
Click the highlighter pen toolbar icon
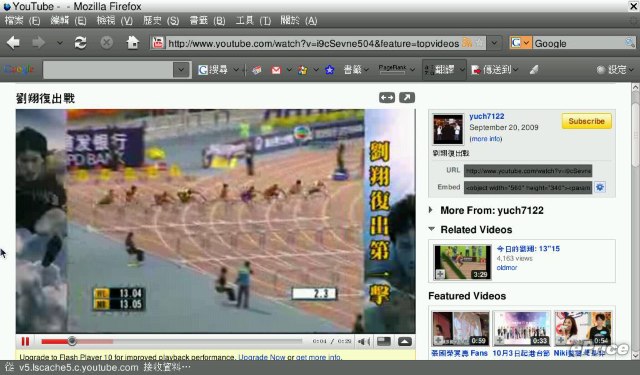(x=534, y=70)
